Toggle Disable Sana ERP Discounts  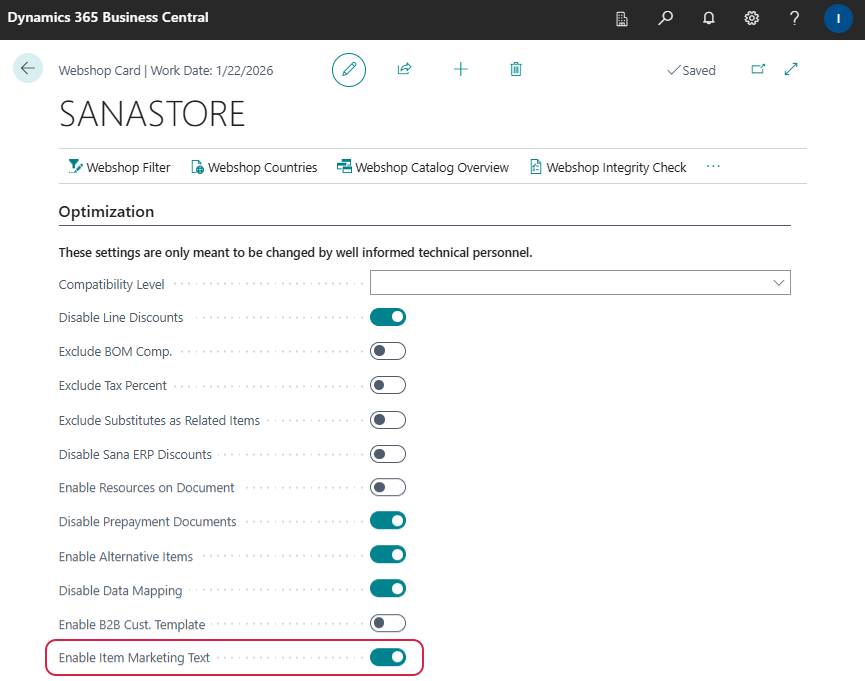(x=388, y=454)
